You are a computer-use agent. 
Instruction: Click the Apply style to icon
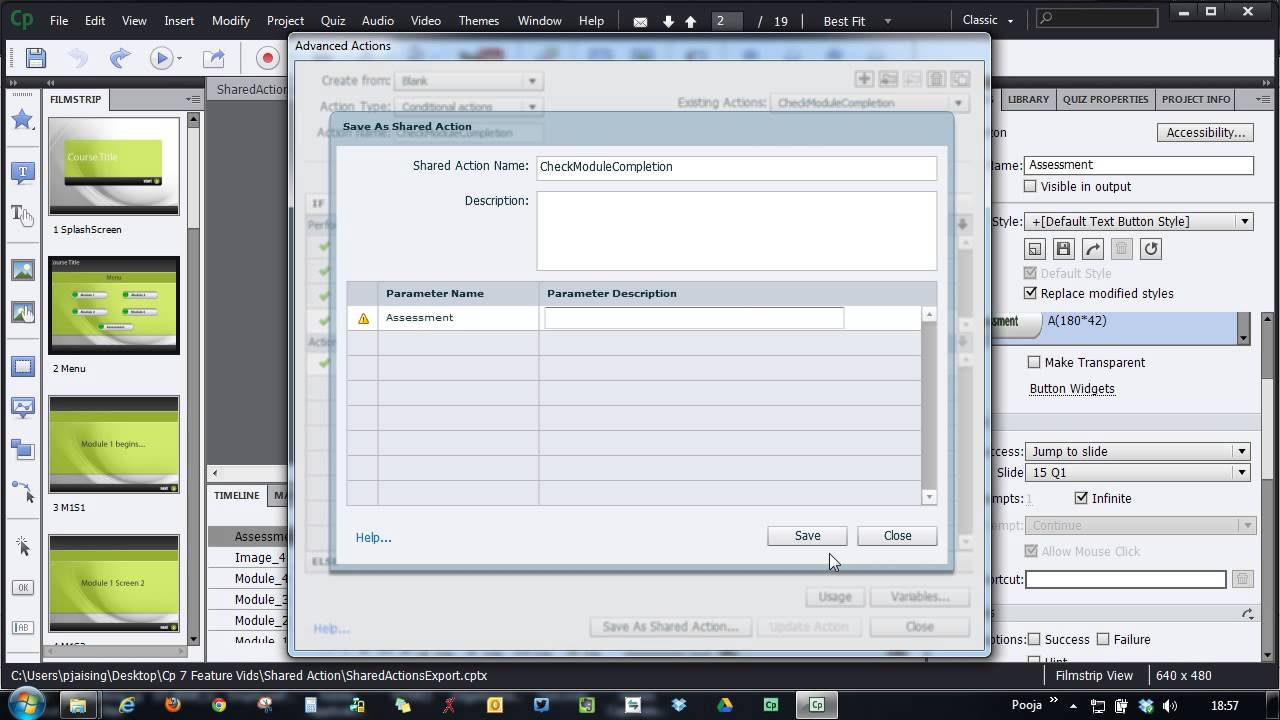tap(1093, 249)
